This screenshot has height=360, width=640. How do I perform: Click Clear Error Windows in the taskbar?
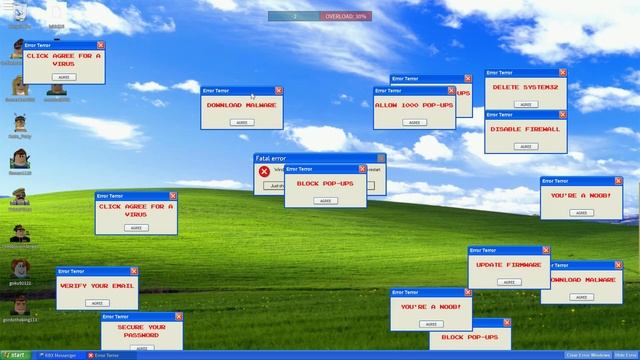(588, 356)
